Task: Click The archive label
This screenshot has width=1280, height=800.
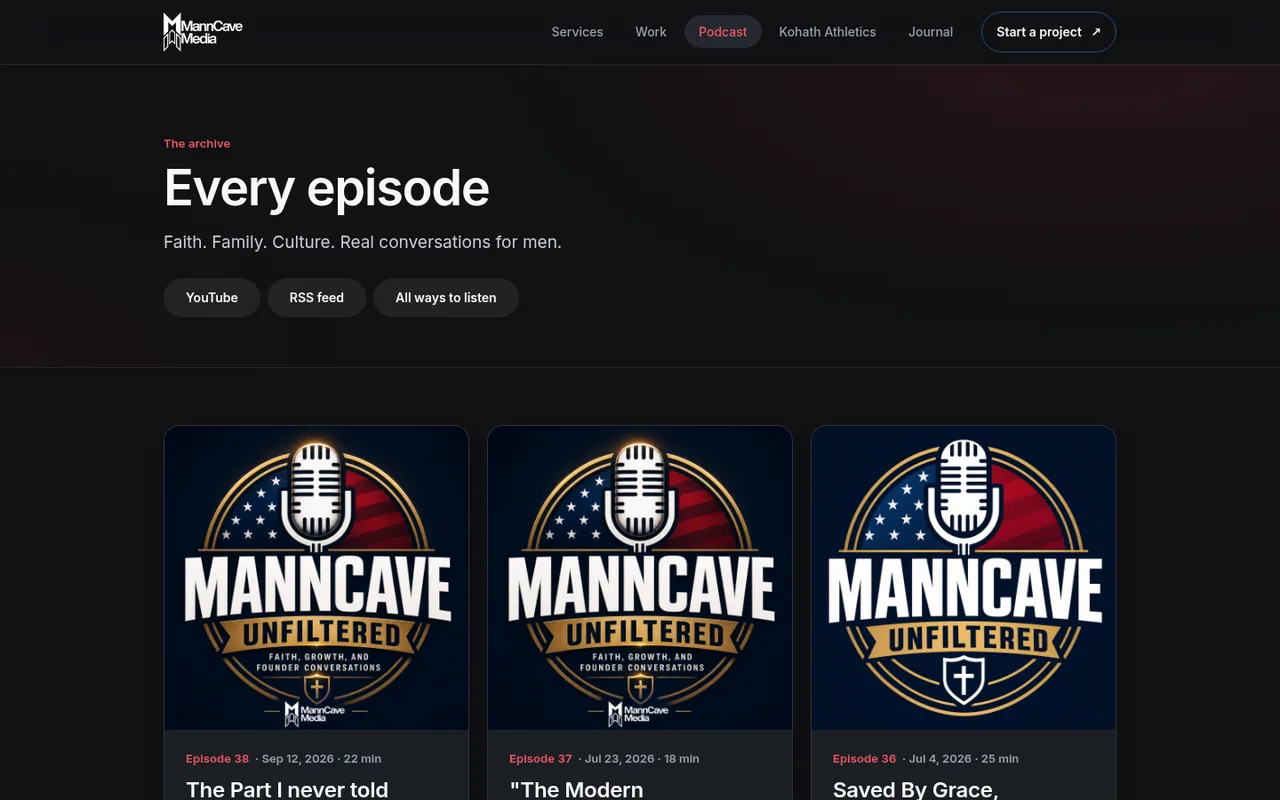Action: 197,144
